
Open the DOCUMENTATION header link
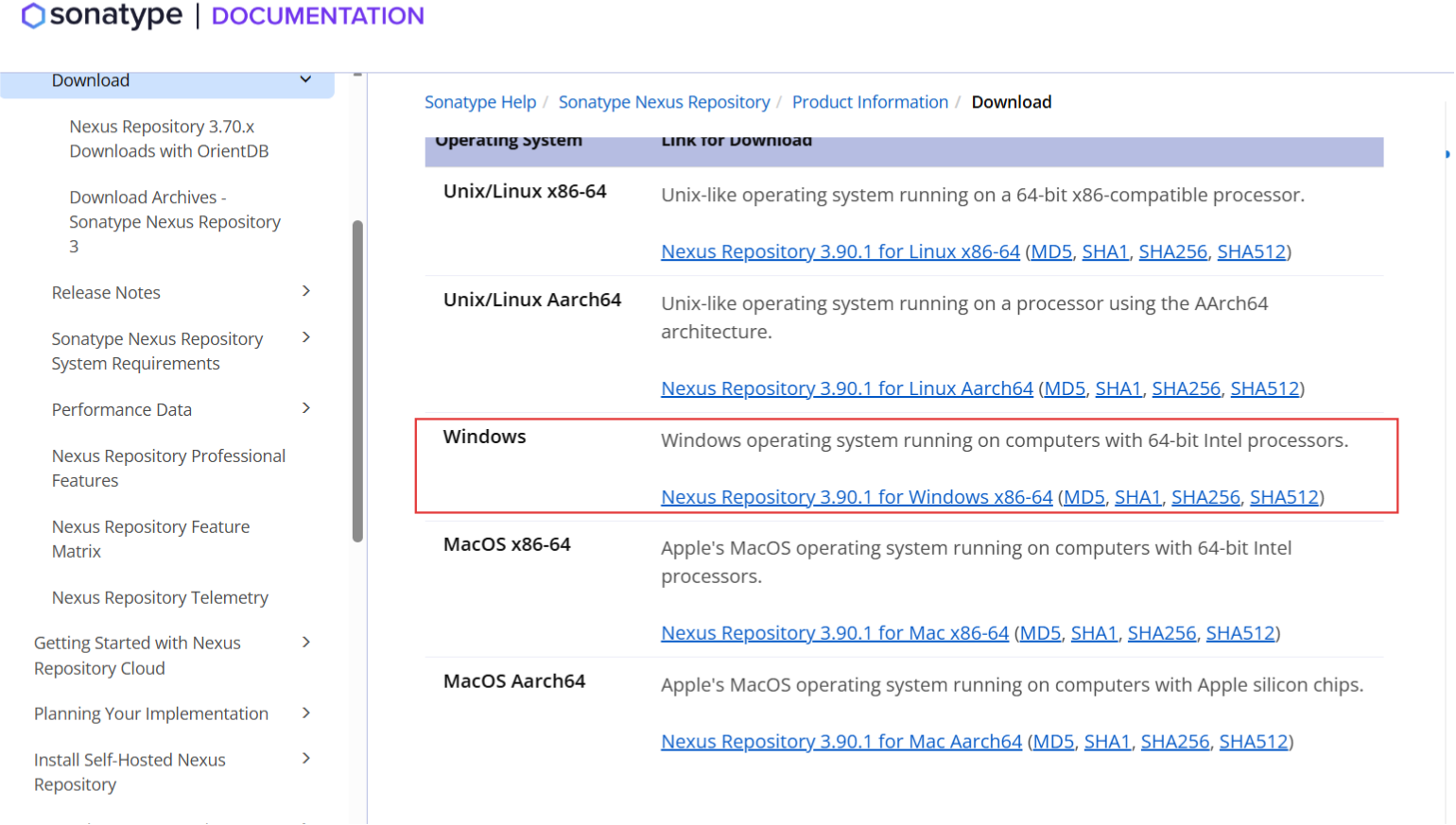pyautogui.click(x=318, y=16)
